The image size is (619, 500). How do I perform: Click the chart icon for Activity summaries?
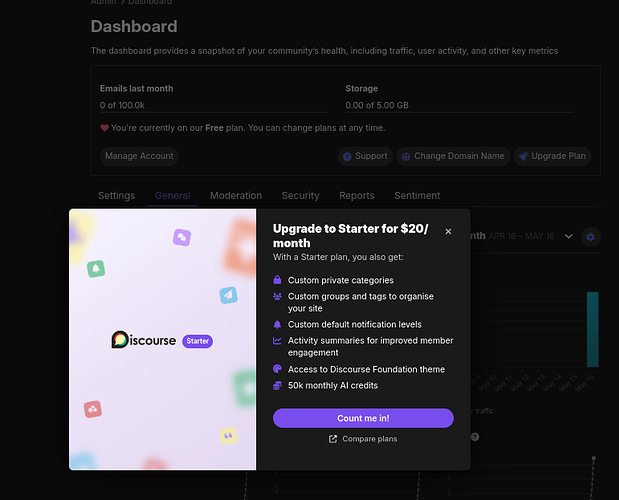point(277,340)
